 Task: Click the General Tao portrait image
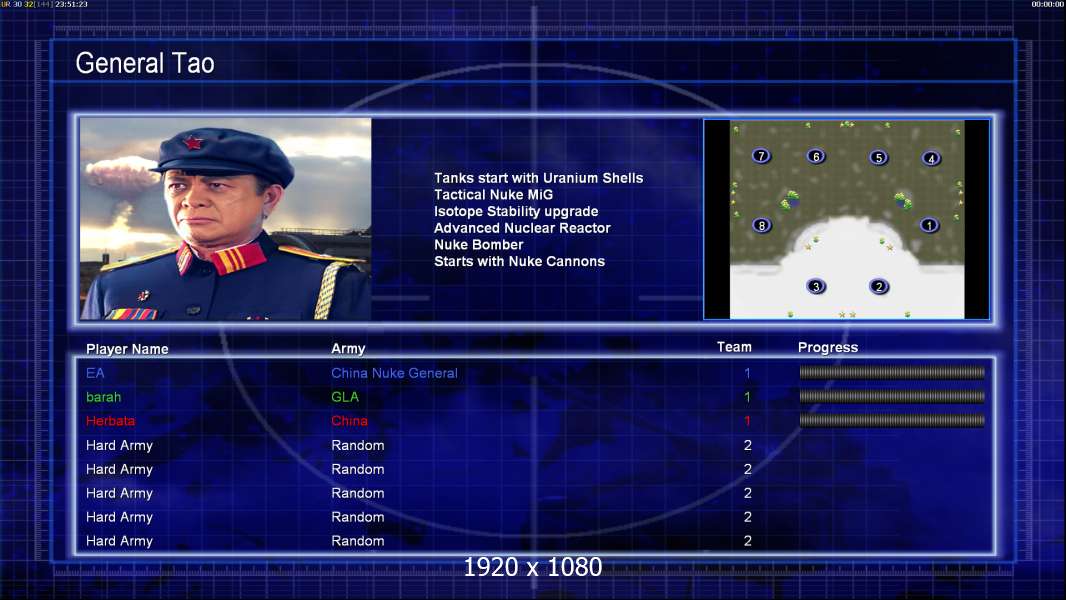click(x=226, y=219)
